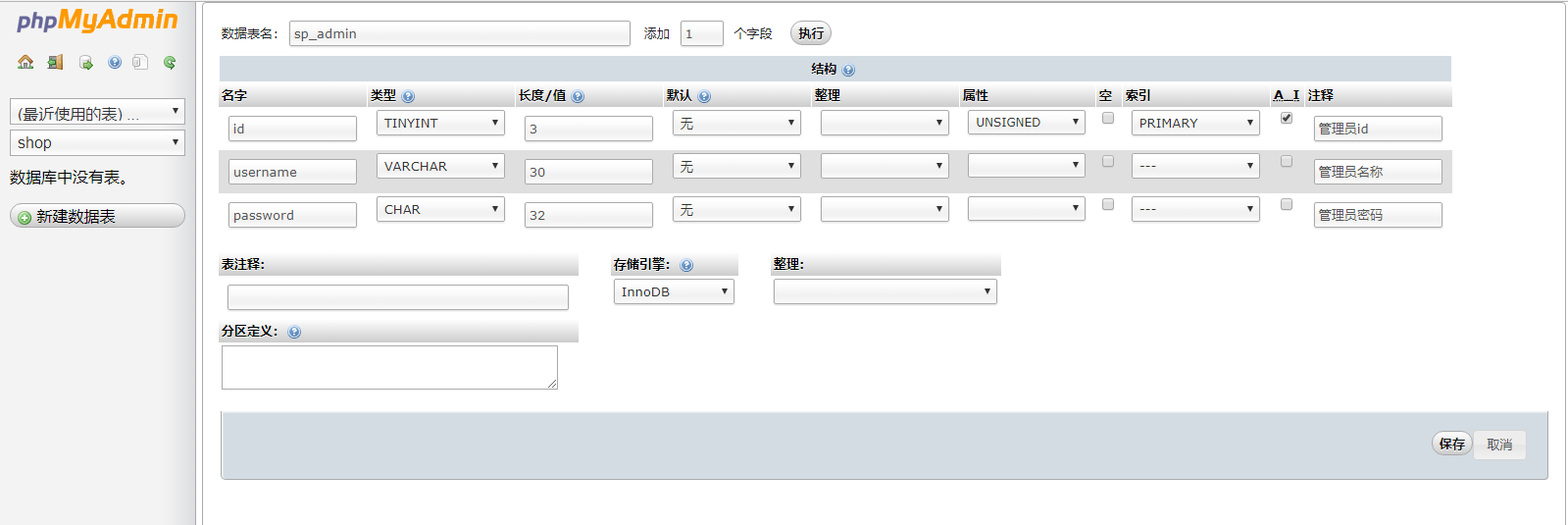This screenshot has height=525, width=1568.
Task: Open the attribute dropdown for username row
Action: (x=1027, y=165)
